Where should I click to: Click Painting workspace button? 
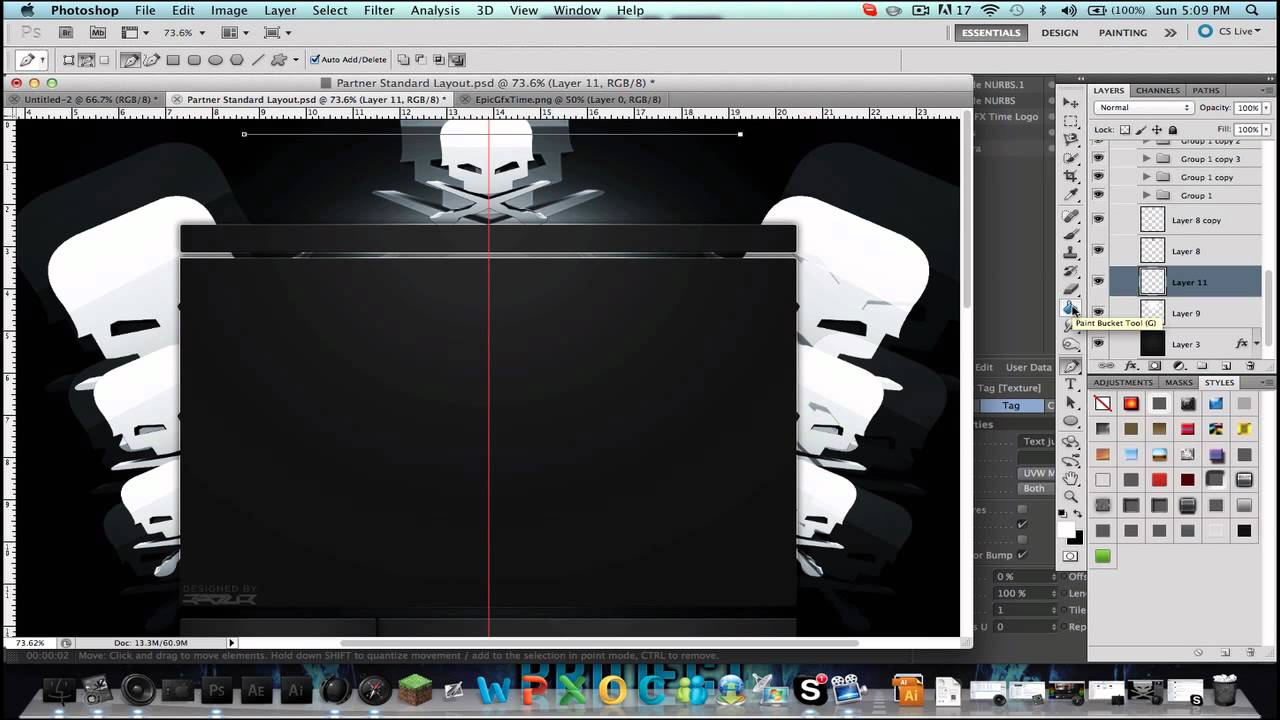pyautogui.click(x=1123, y=32)
